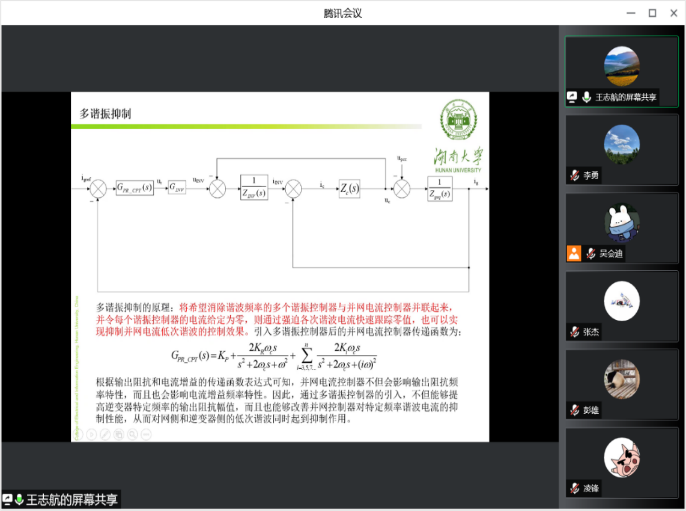
Task: Click the green mic icon at bottom-left
Action: coord(18,499)
